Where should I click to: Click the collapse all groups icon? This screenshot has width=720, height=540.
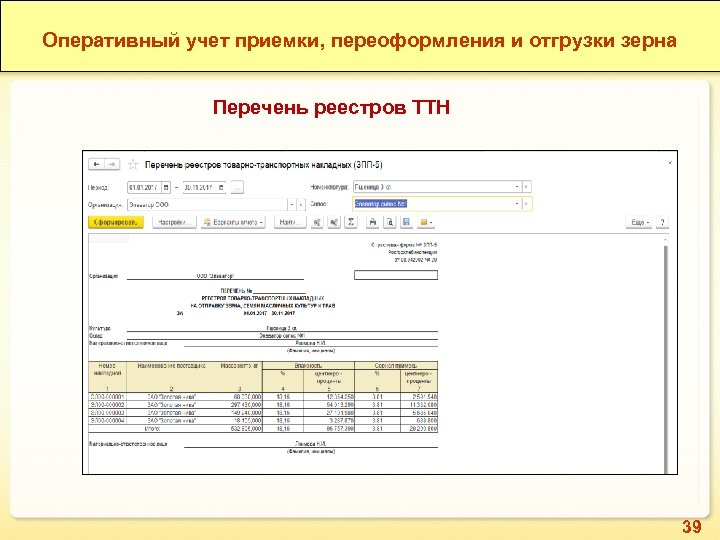click(x=334, y=222)
